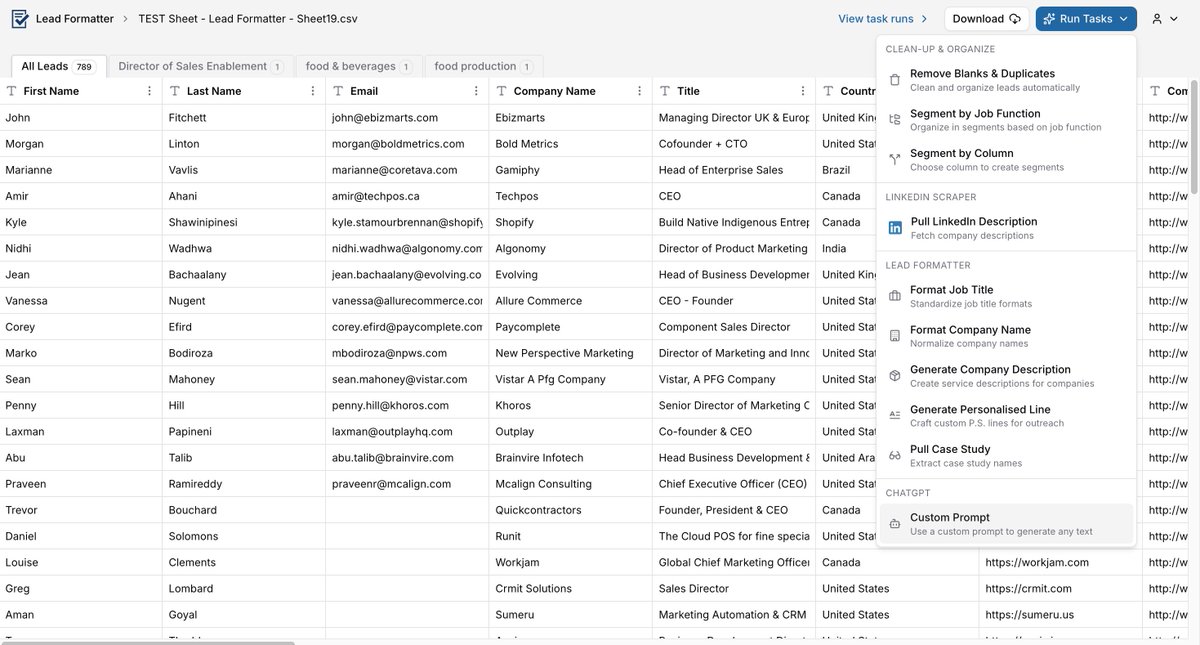Click the cell Brainvire Infotech

(x=570, y=457)
